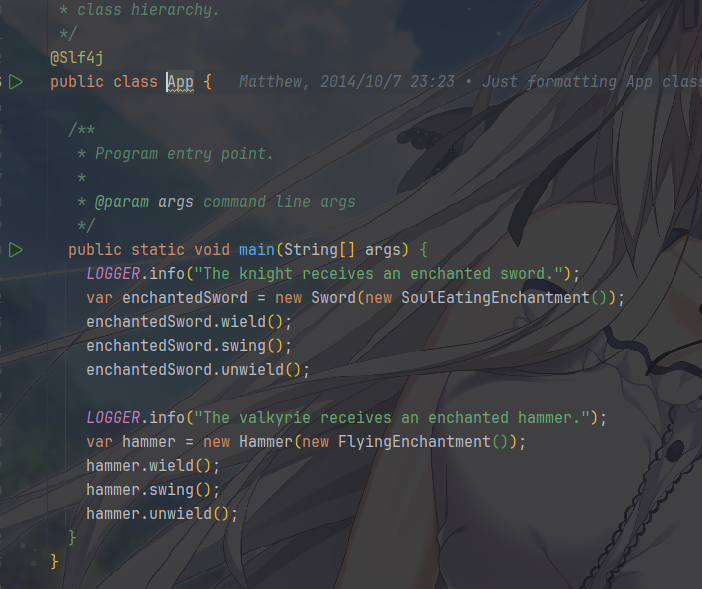
Task: Click the Hammer class reference
Action: coord(266,442)
